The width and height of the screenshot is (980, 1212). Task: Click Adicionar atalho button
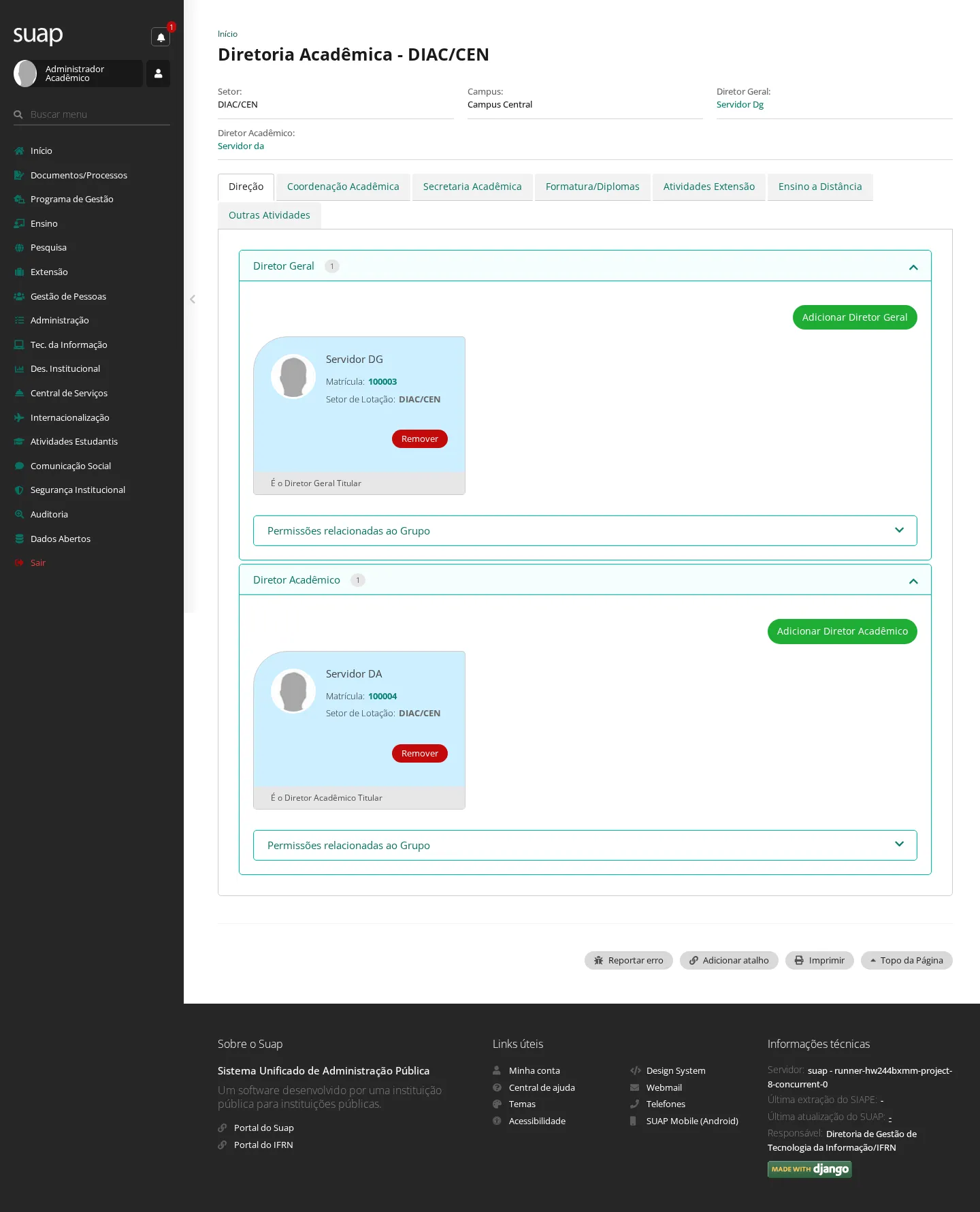coord(729,961)
